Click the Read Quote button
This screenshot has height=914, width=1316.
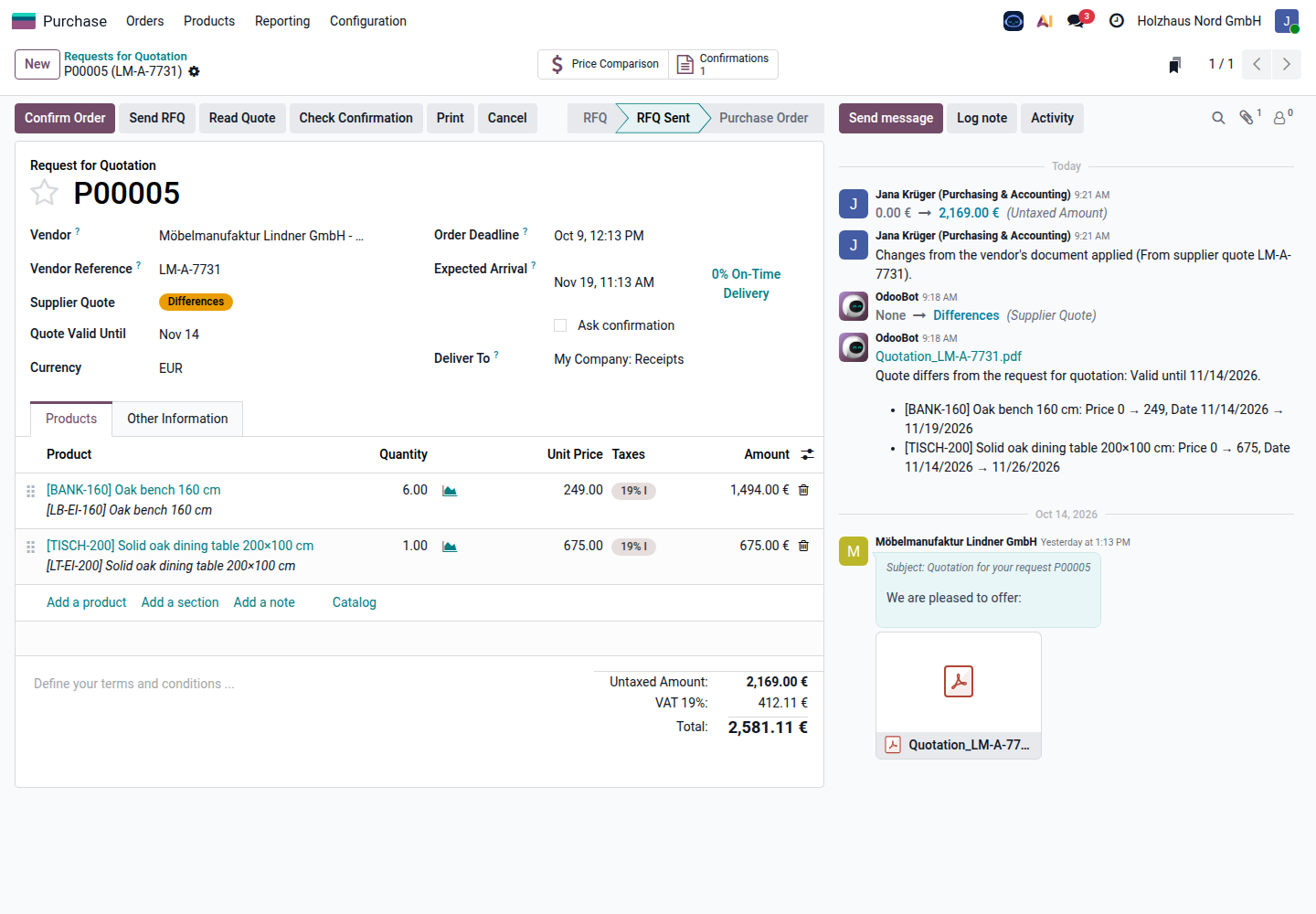(242, 118)
